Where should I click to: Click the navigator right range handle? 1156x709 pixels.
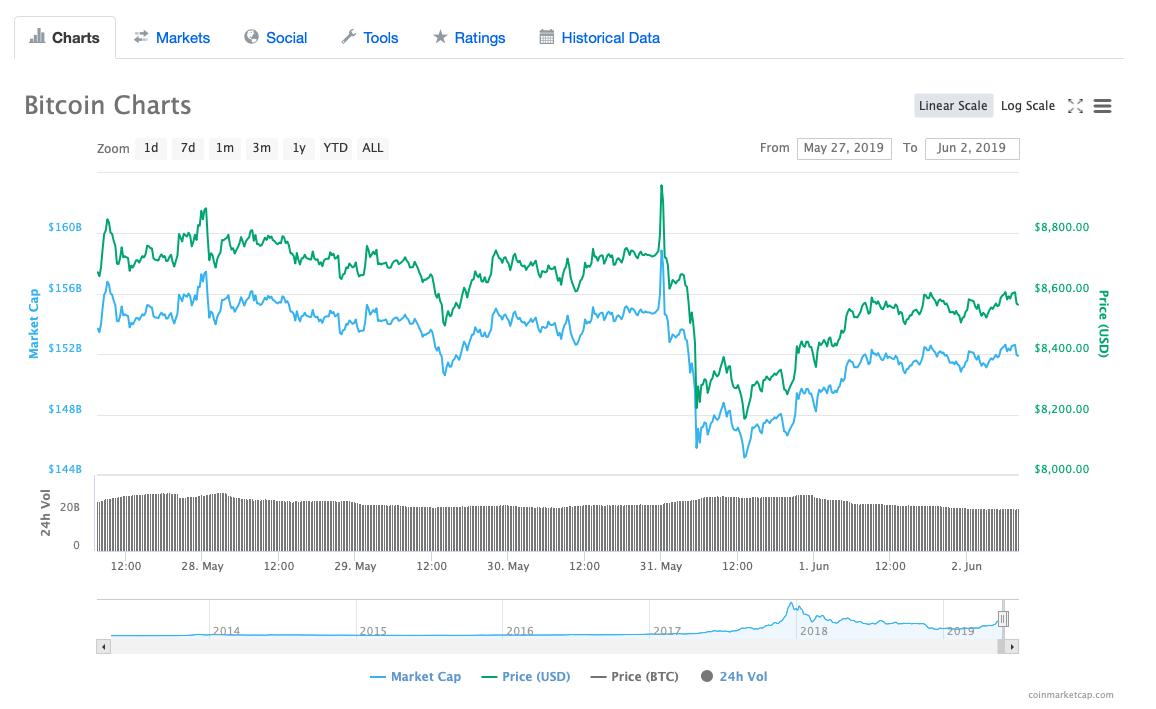coord(1003,619)
